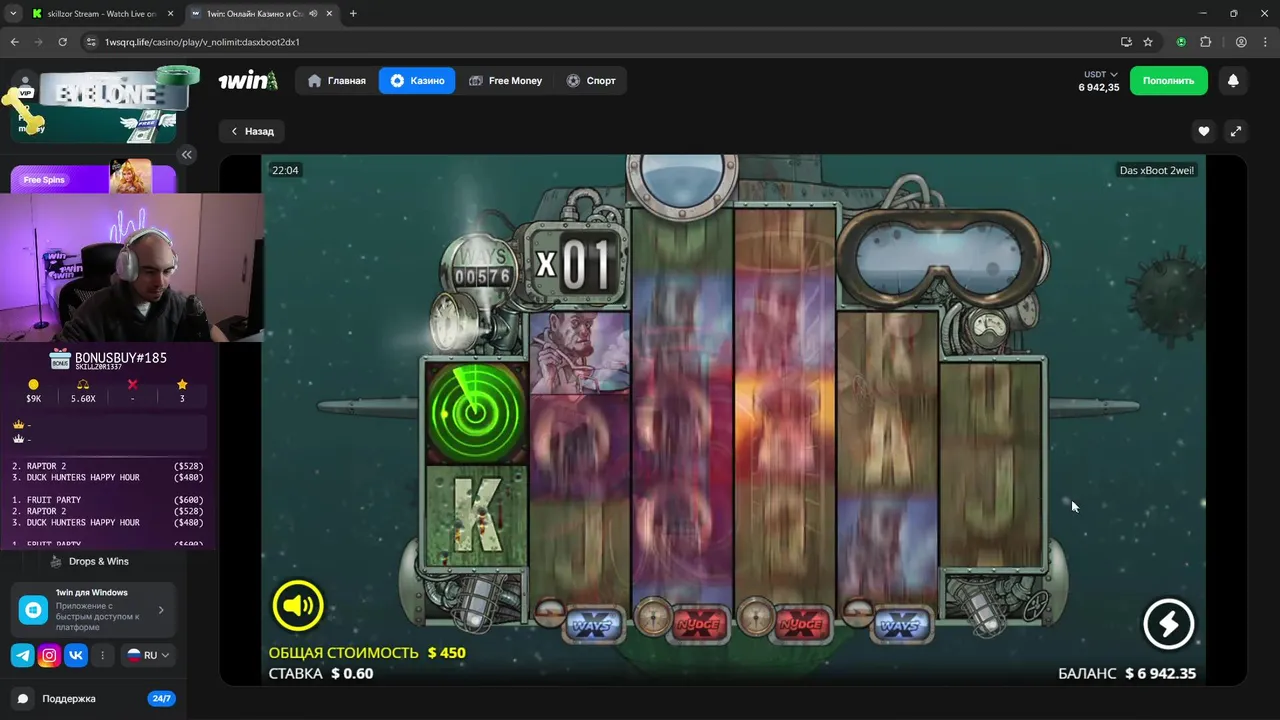The width and height of the screenshot is (1280, 720).
Task: Open the VK social link
Action: 76,656
